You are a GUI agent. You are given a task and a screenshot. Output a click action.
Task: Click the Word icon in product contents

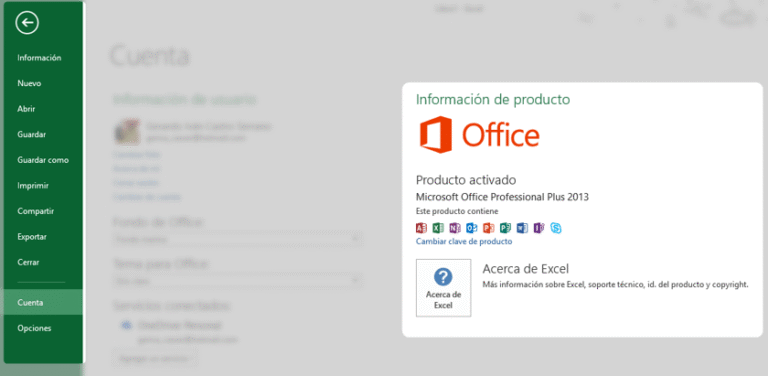522,228
